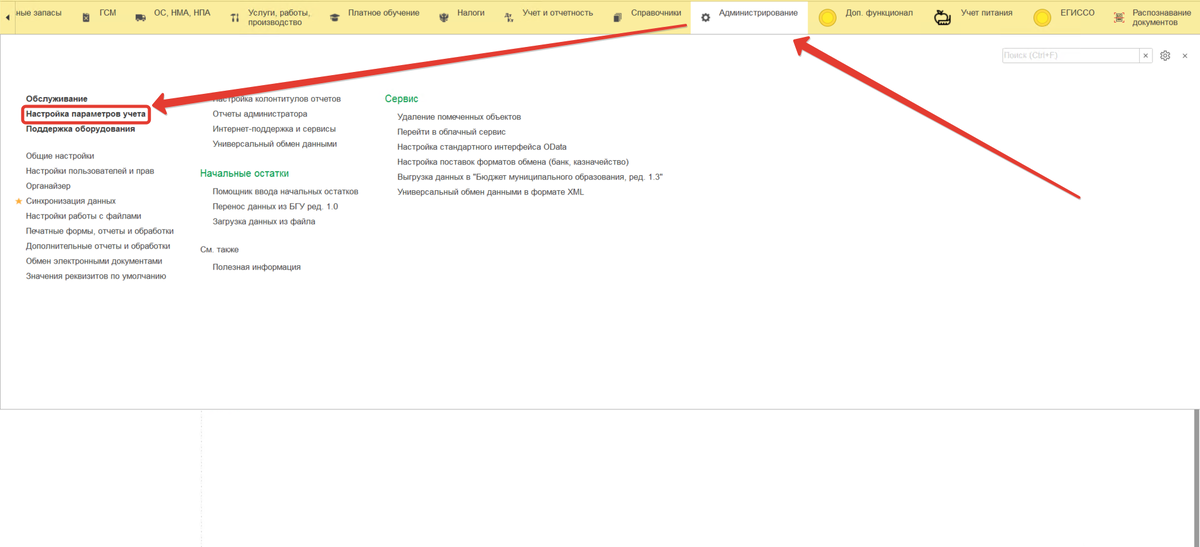The image size is (1200, 547).
Task: Open Настройки пользователей и прав
Action: (90, 171)
